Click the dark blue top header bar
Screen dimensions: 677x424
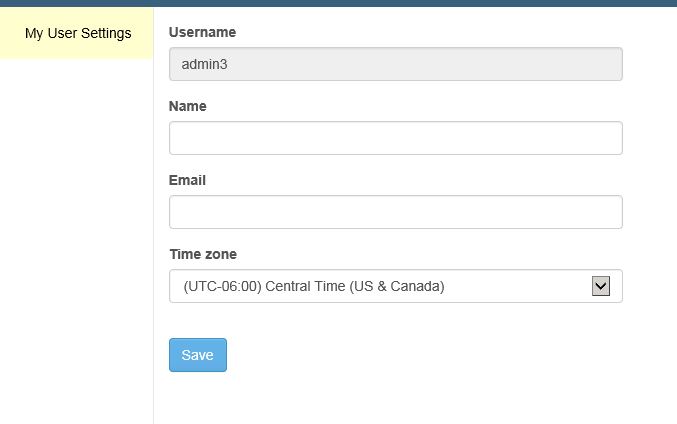(x=338, y=3)
